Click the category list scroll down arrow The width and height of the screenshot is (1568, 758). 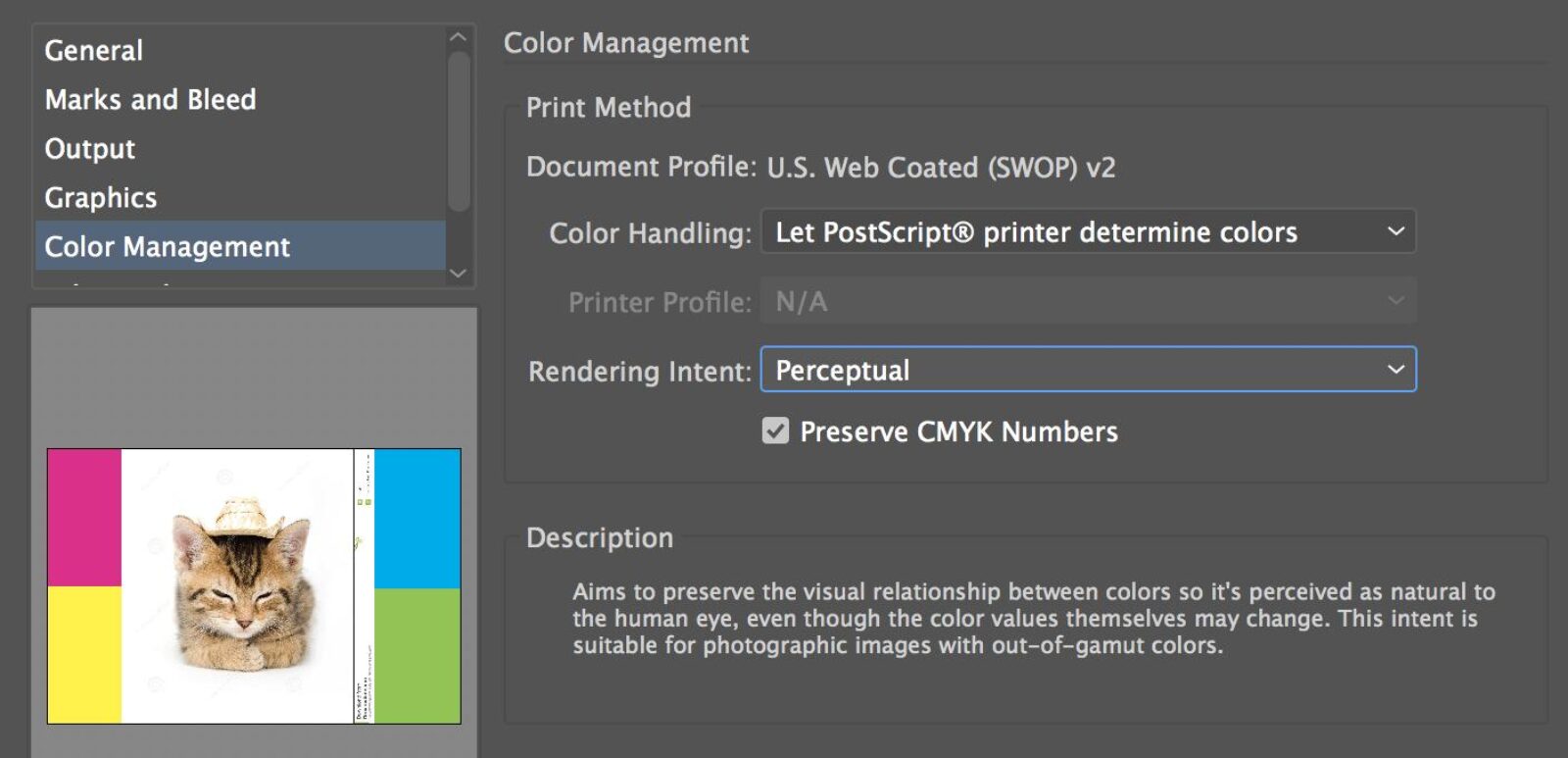(458, 273)
